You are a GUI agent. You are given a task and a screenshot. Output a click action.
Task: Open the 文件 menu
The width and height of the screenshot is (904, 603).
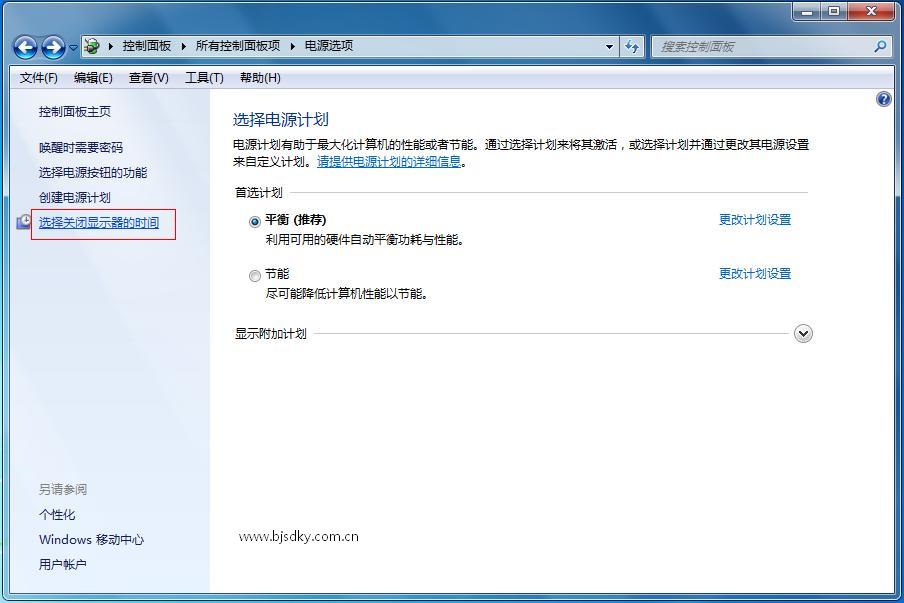[37, 77]
